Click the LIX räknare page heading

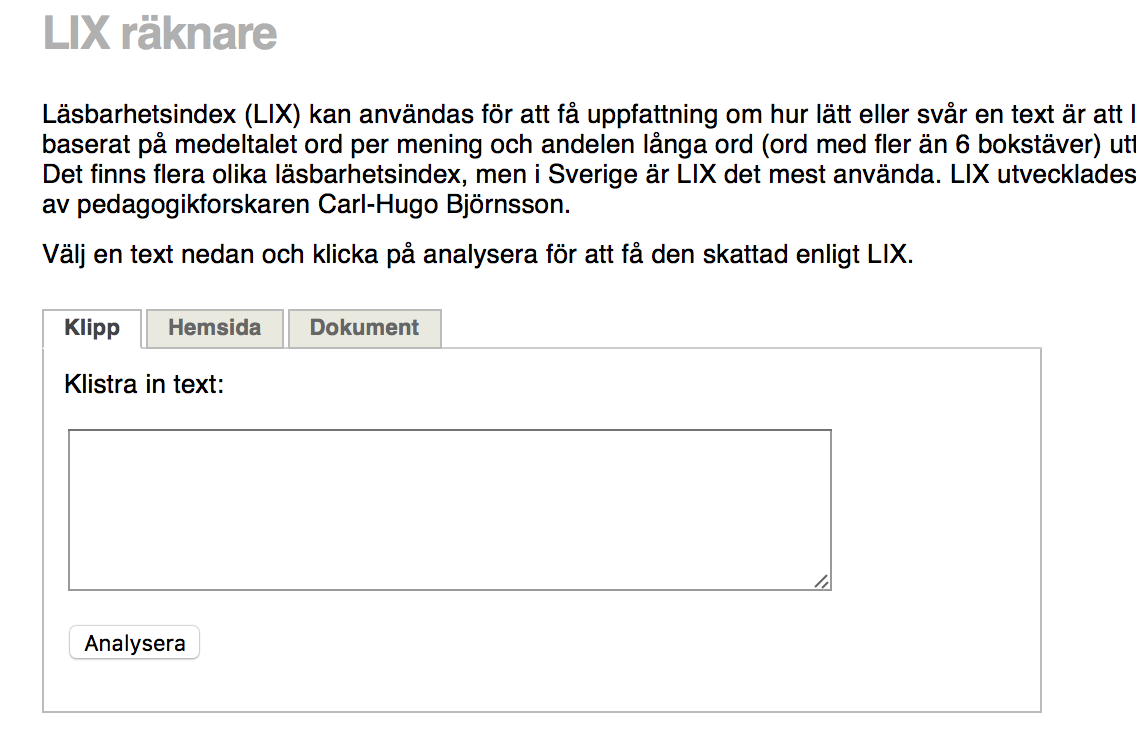click(160, 34)
